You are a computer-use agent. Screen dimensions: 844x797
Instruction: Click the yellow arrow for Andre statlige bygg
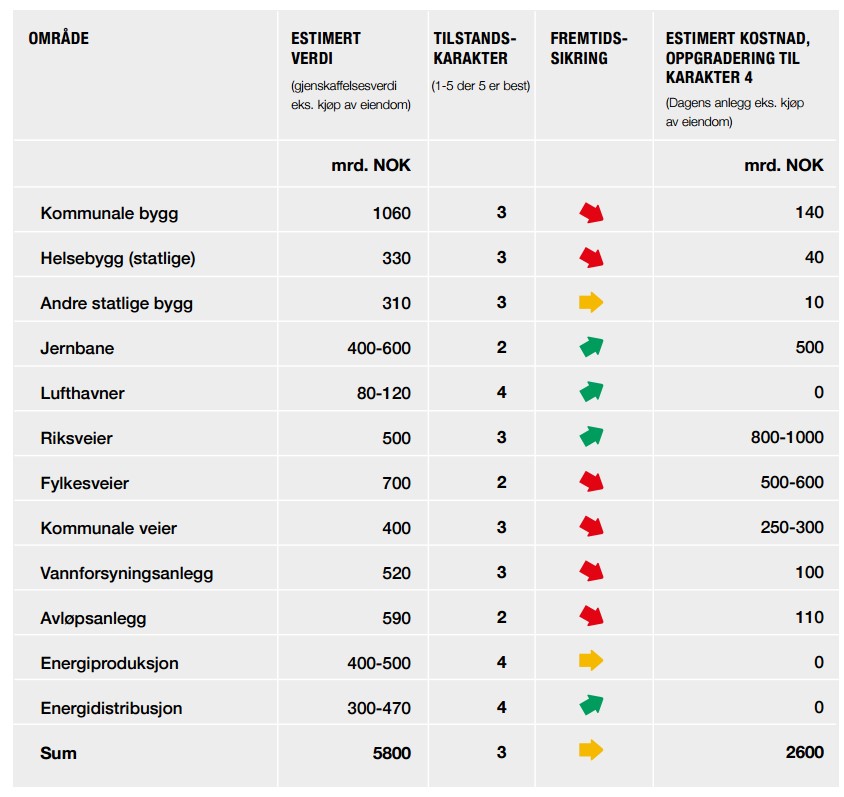591,302
